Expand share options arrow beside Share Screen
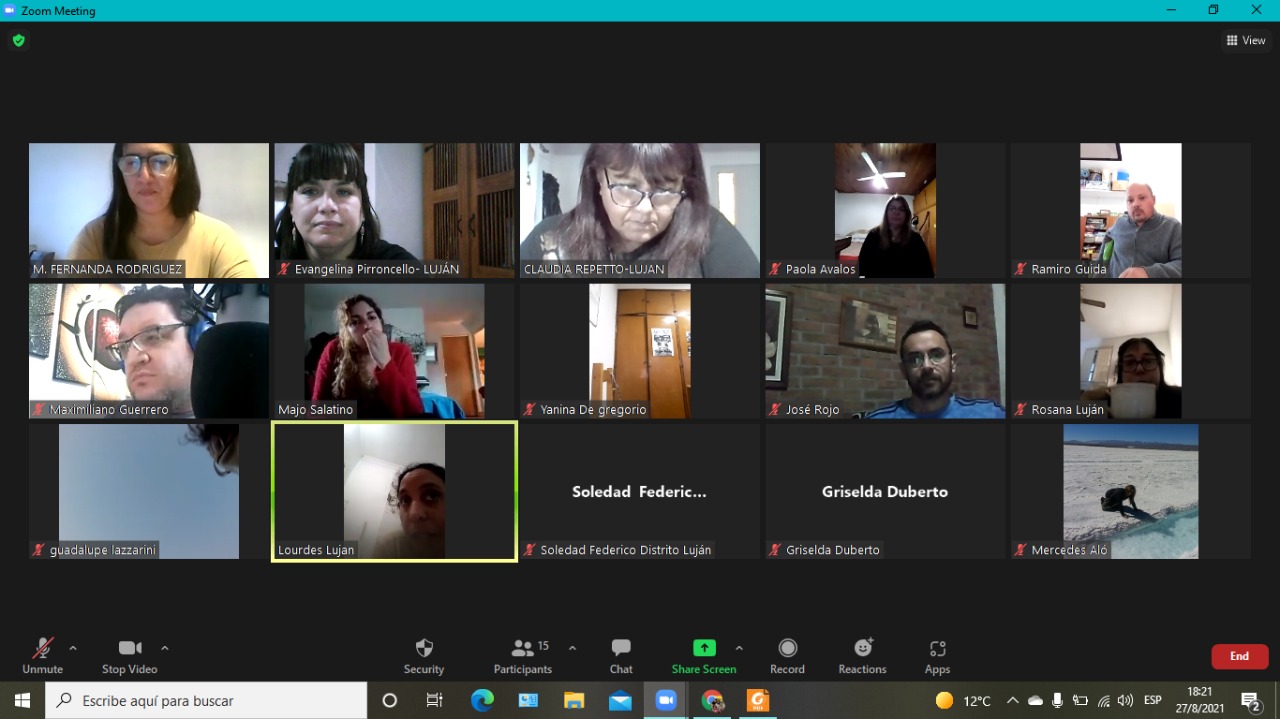1280x719 pixels. click(739, 648)
